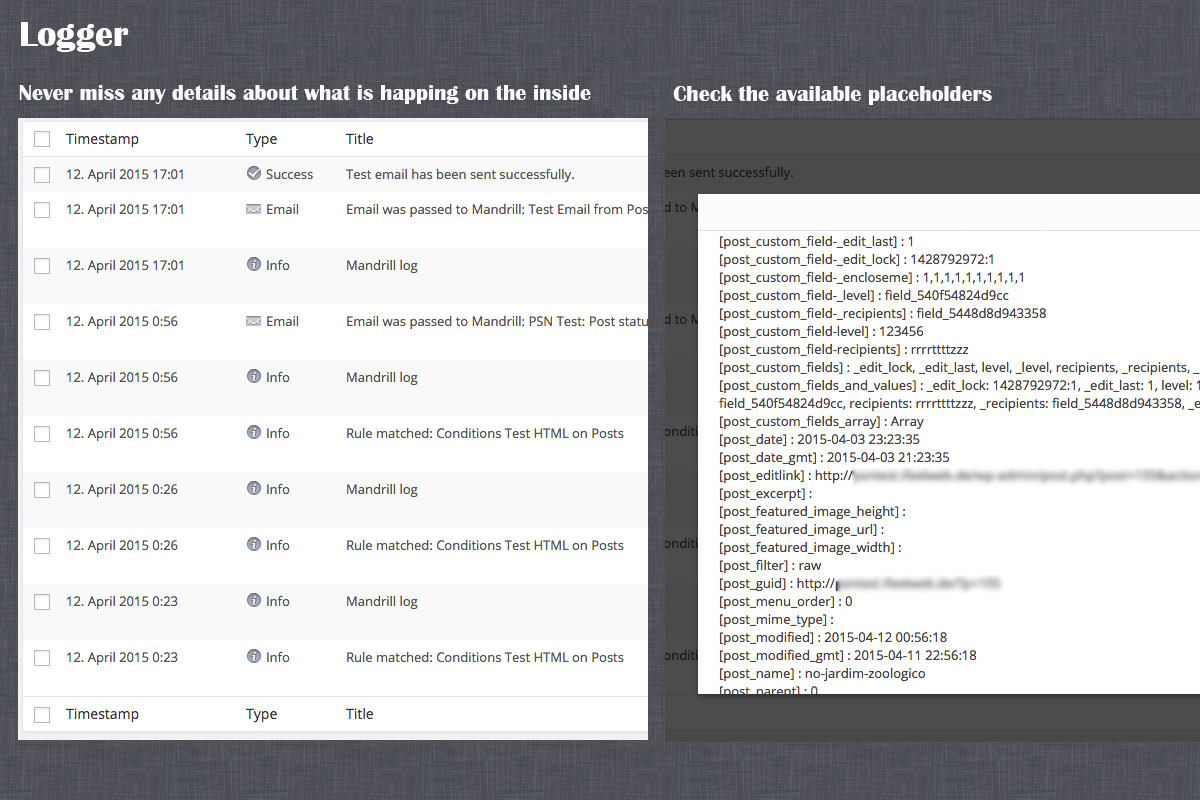Click Info icon beside 0:56 Rule matched entry
The width and height of the screenshot is (1200, 800).
[x=254, y=434]
